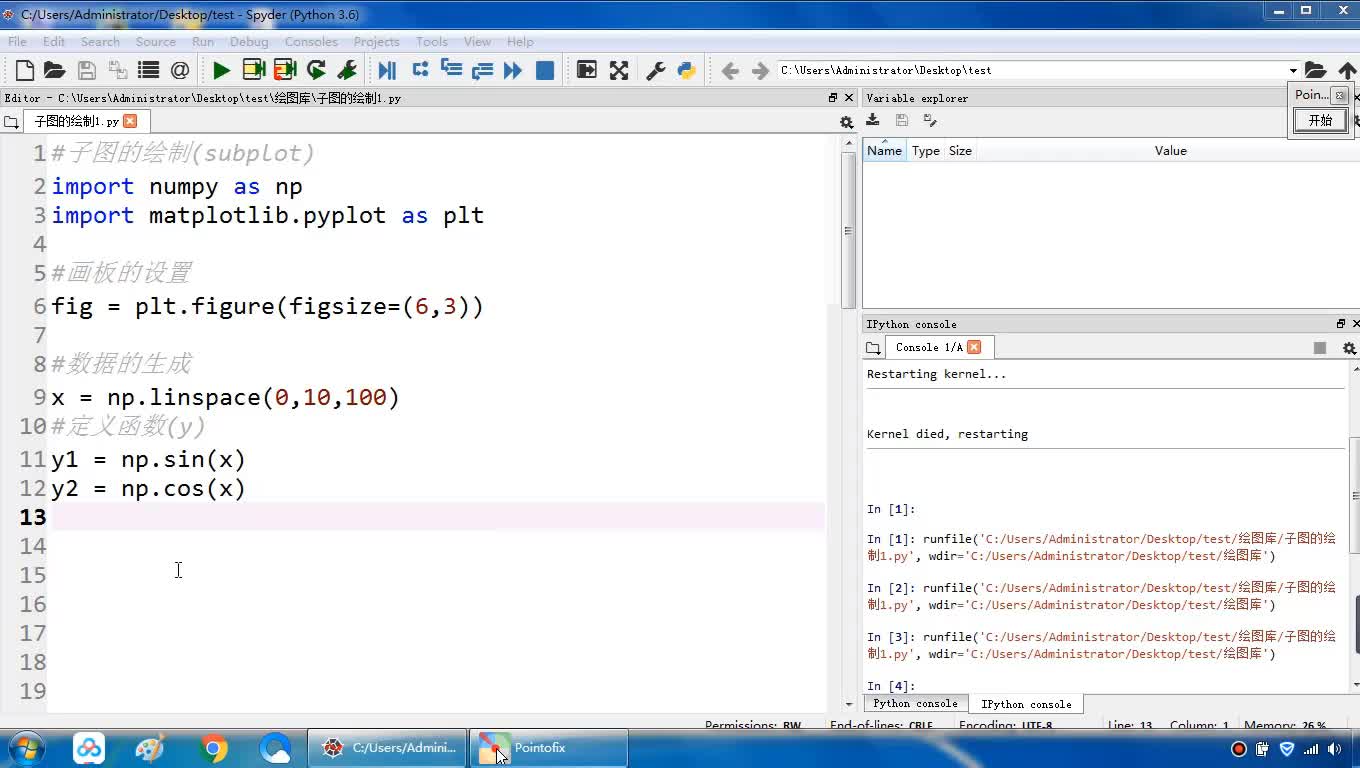The image size is (1360, 768).
Task: Create a new file in Spyder
Action: [x=25, y=70]
